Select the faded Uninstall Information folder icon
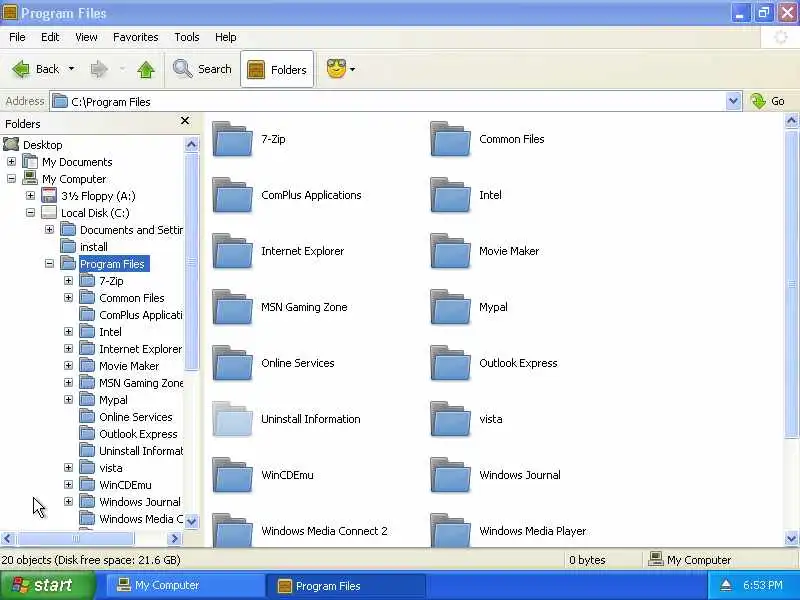The height and width of the screenshot is (600, 800). [232, 419]
